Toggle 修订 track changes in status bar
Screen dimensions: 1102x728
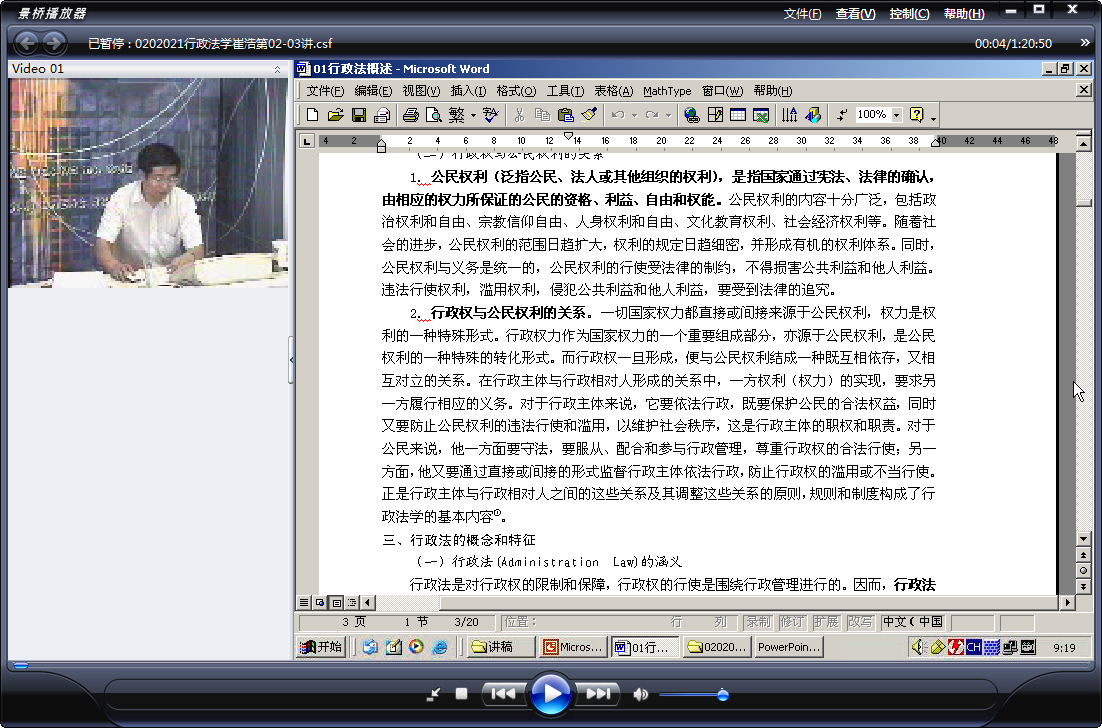point(792,622)
